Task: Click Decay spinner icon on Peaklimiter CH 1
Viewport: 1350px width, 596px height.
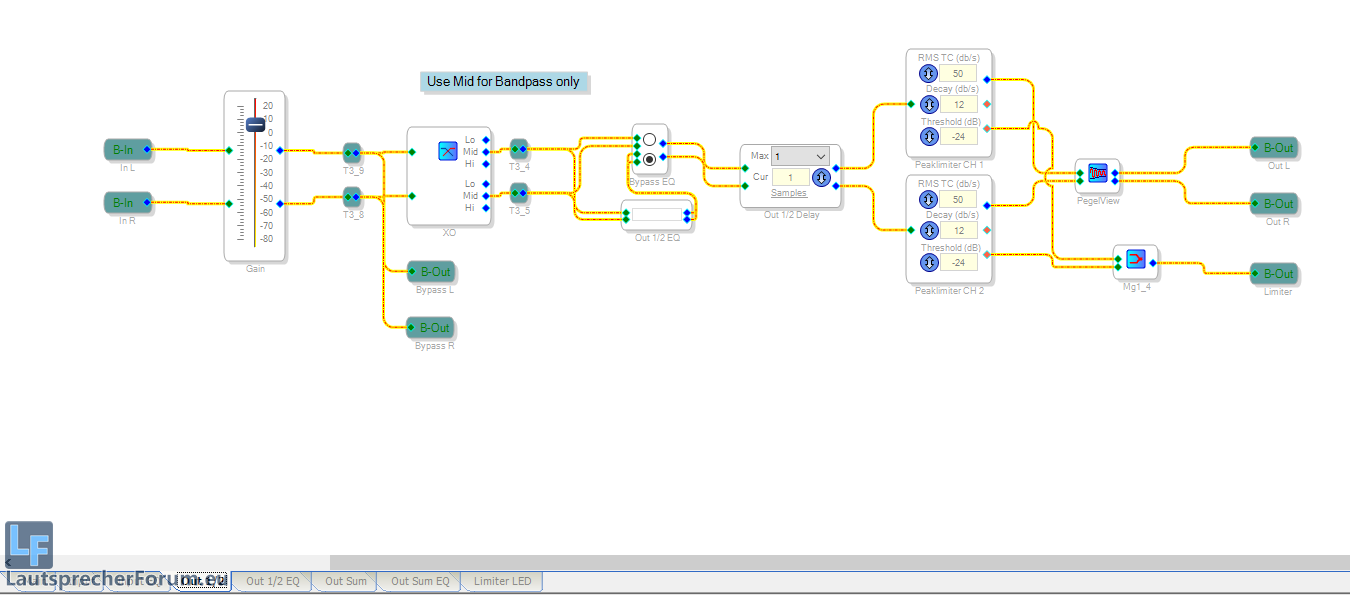Action: pyautogui.click(x=928, y=105)
